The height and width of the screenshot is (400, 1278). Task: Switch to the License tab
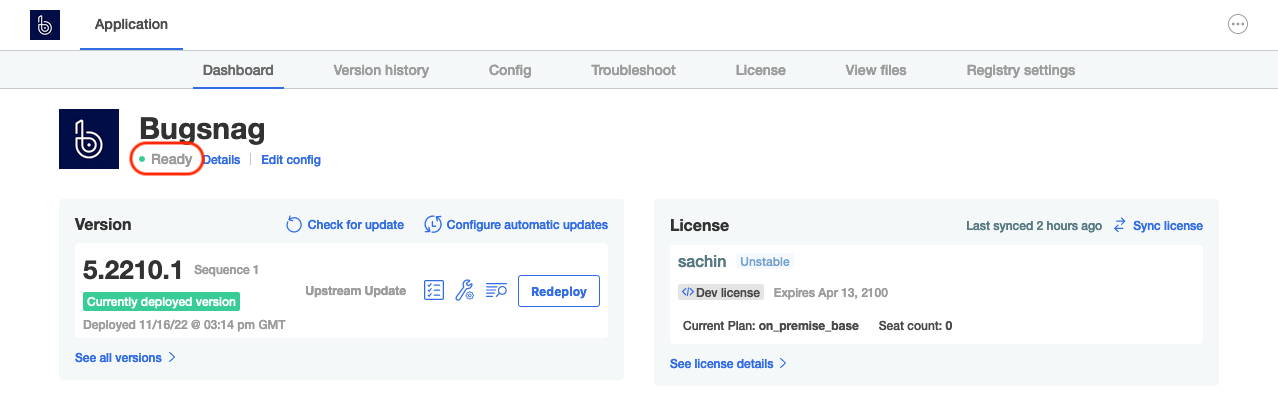760,70
